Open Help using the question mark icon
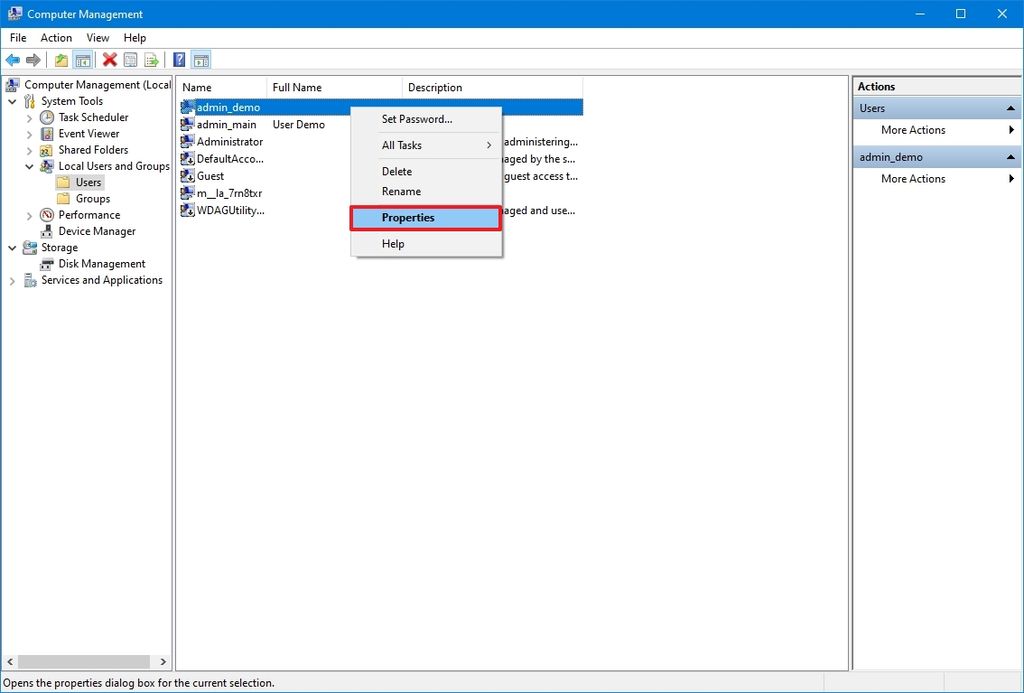The width and height of the screenshot is (1024, 693). [179, 59]
